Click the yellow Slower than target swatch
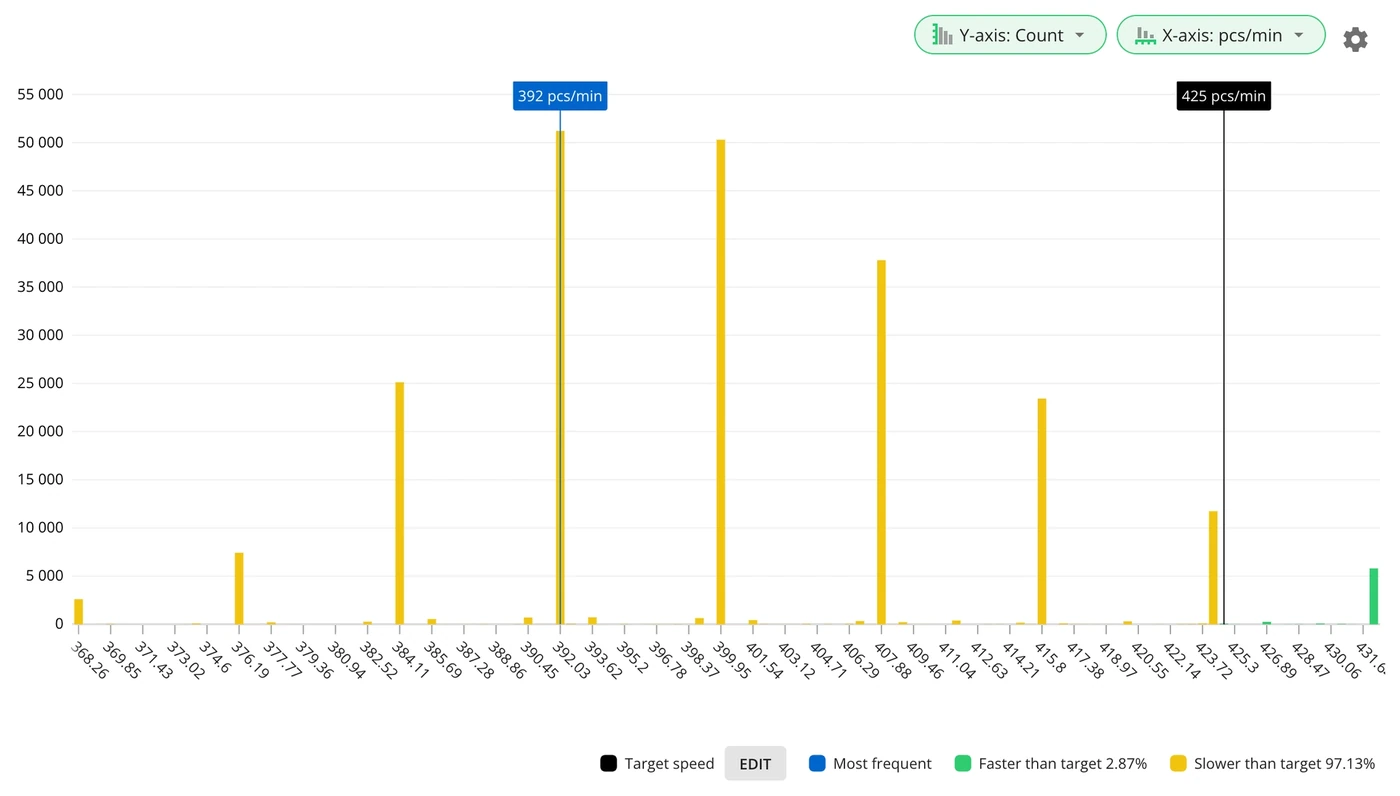 [1178, 763]
